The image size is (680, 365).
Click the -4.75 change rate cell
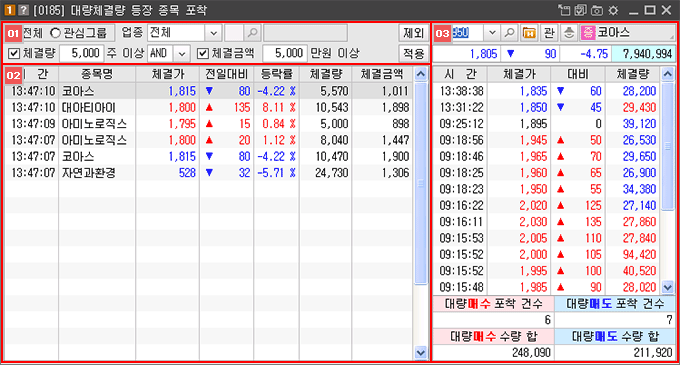point(586,54)
